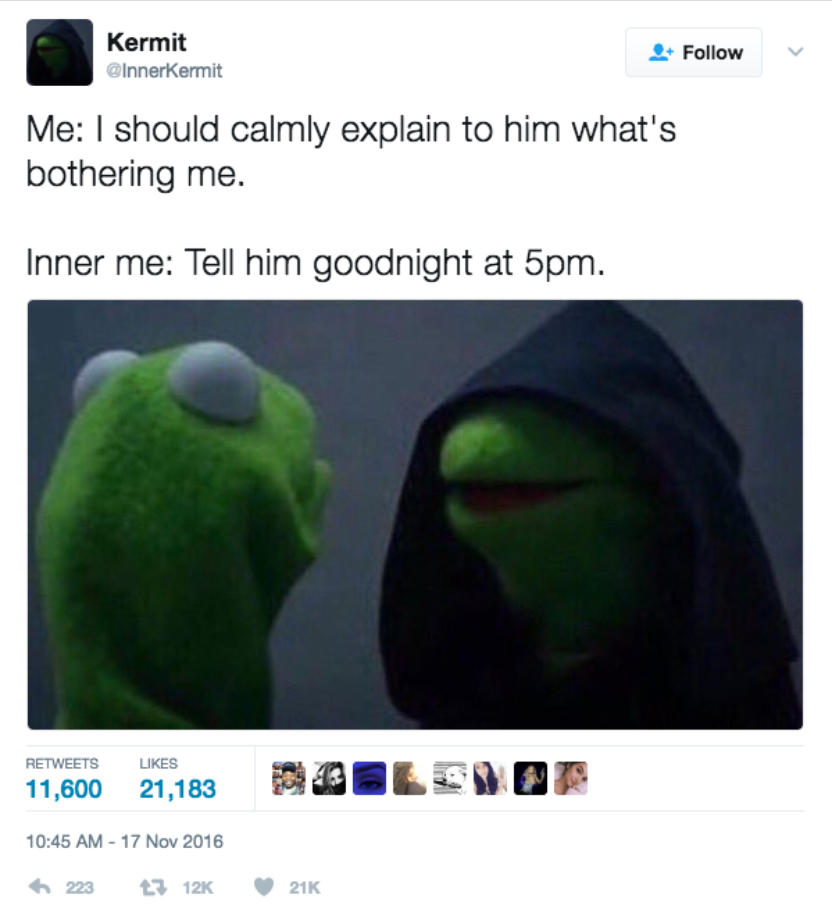Open the @InnerKermit handle link
This screenshot has height=913, width=832.
(164, 71)
